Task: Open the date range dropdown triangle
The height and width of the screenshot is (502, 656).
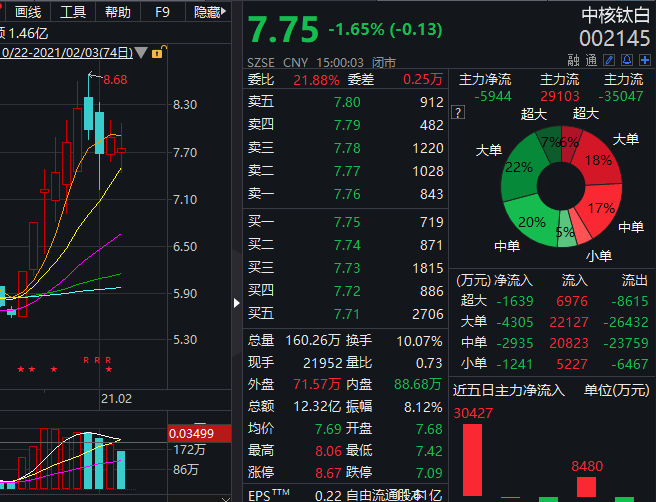Action: (x=140, y=52)
